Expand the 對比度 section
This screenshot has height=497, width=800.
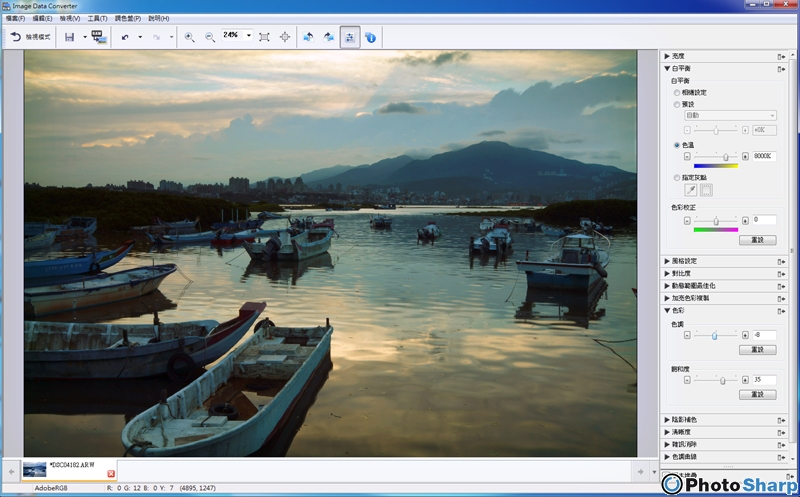[x=666, y=274]
